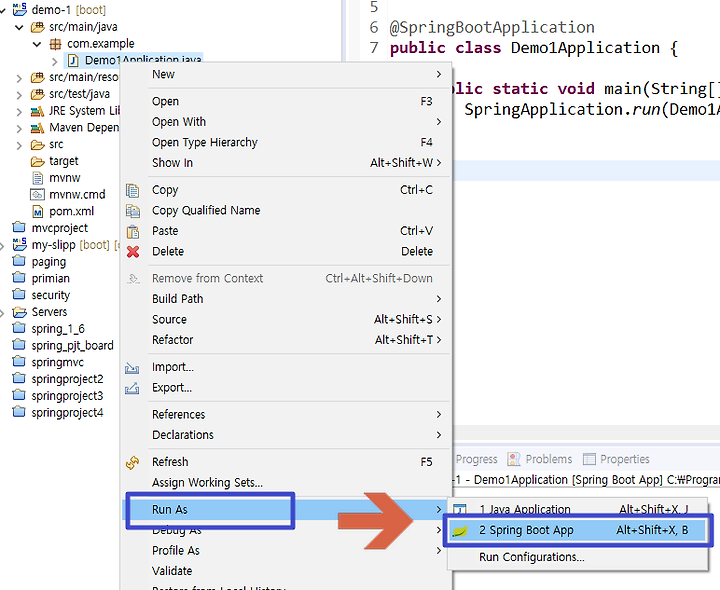Viewport: 720px width, 590px height.
Task: Switch to the Progress tab
Action: [x=476, y=459]
